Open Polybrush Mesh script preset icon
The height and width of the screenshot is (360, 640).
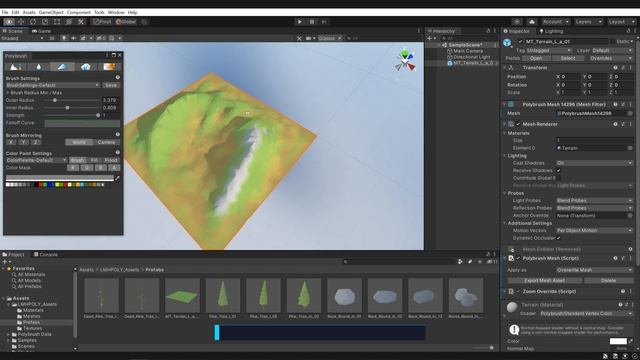coord(623,258)
